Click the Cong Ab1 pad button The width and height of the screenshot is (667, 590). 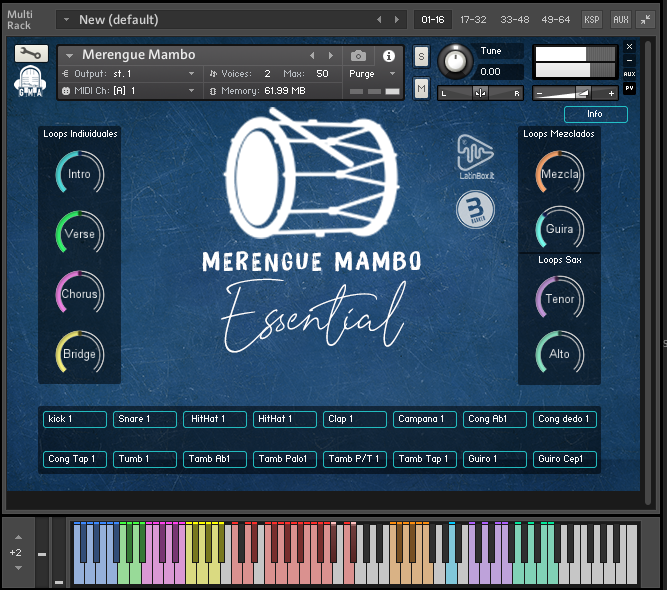495,419
